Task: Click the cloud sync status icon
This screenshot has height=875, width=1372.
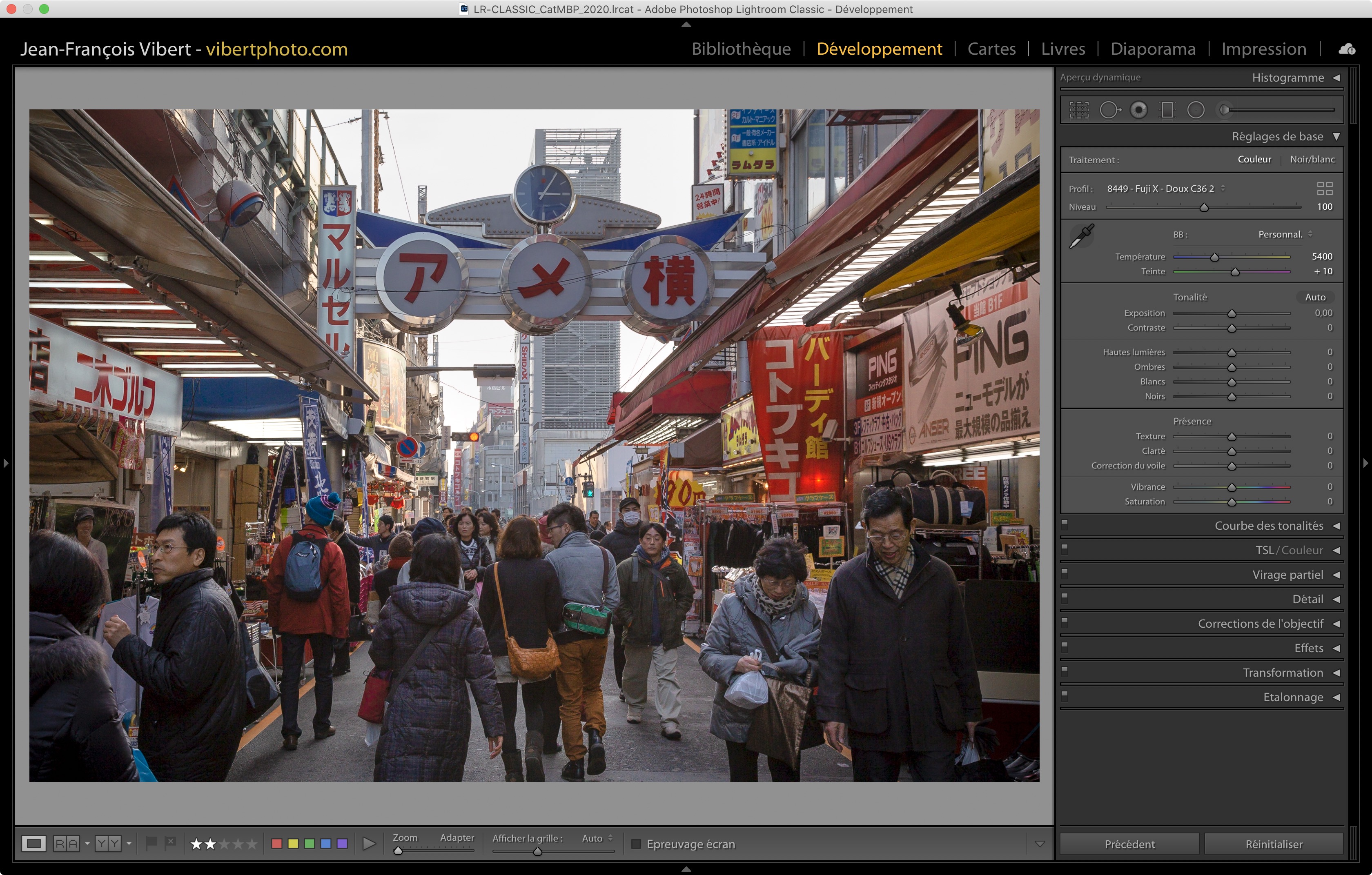Action: [1347, 49]
